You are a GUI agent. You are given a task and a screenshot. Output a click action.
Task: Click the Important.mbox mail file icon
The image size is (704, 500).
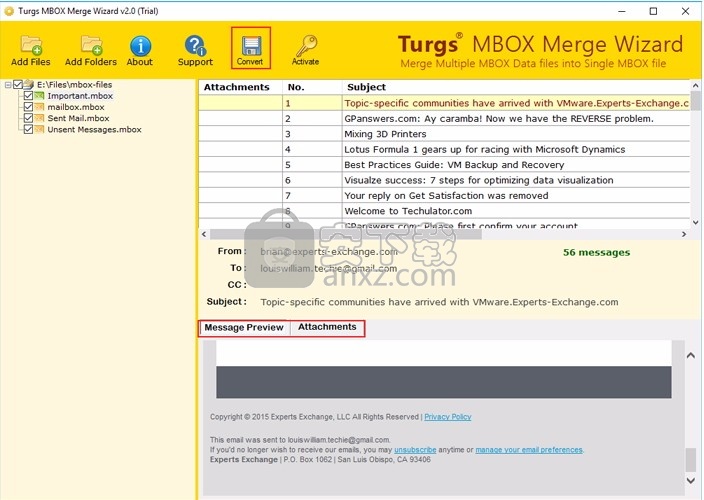(x=40, y=96)
